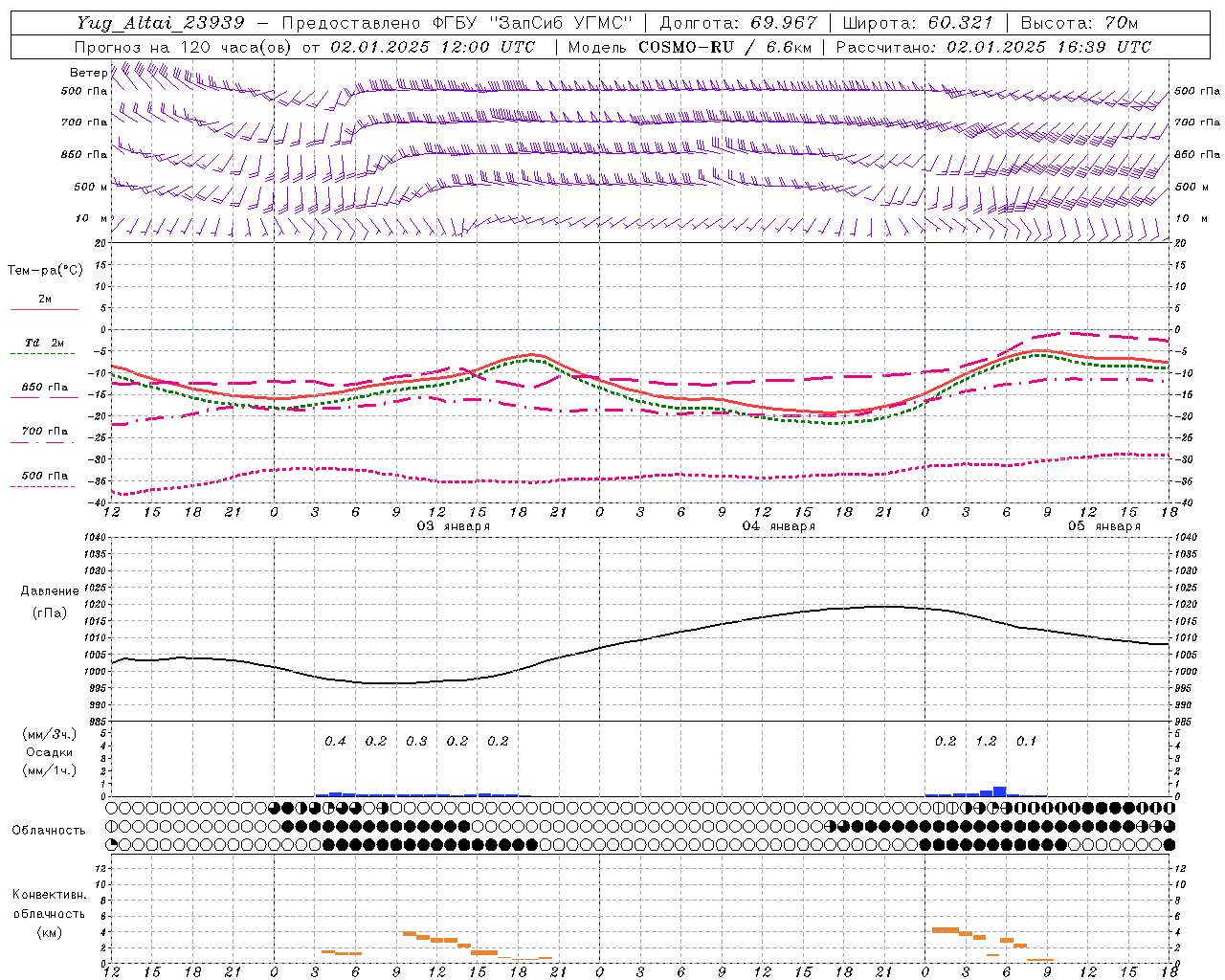The image size is (1225, 980).
Task: Click the red solid line sample under '2м'
Action: click(44, 310)
